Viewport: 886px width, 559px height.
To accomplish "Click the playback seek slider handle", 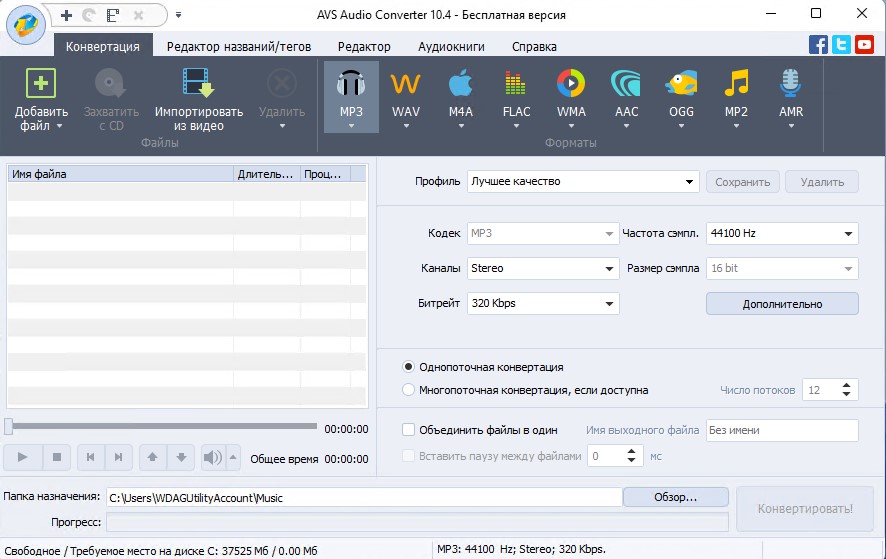I will pos(8,426).
